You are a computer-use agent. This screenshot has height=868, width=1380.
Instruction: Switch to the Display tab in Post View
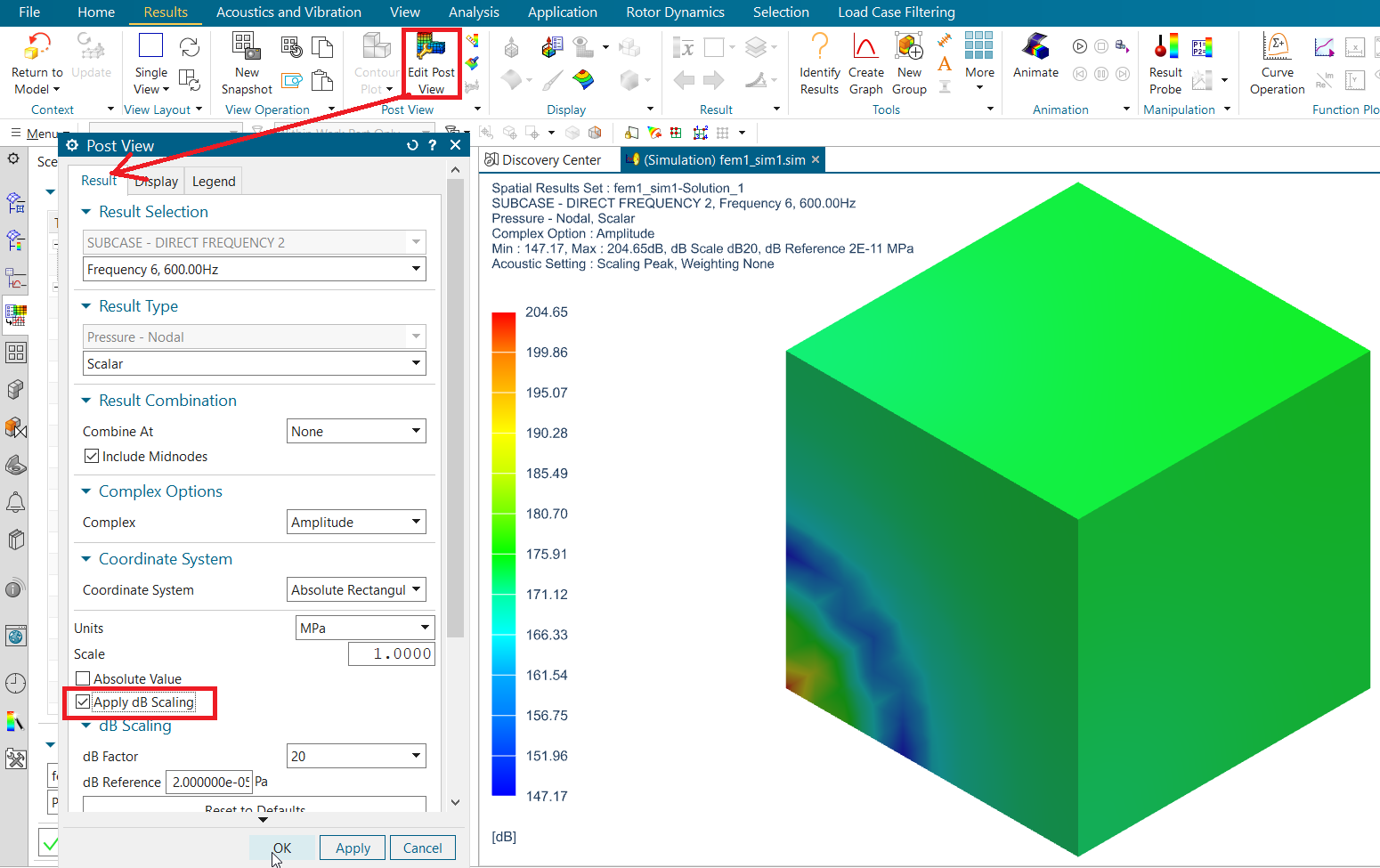click(157, 182)
